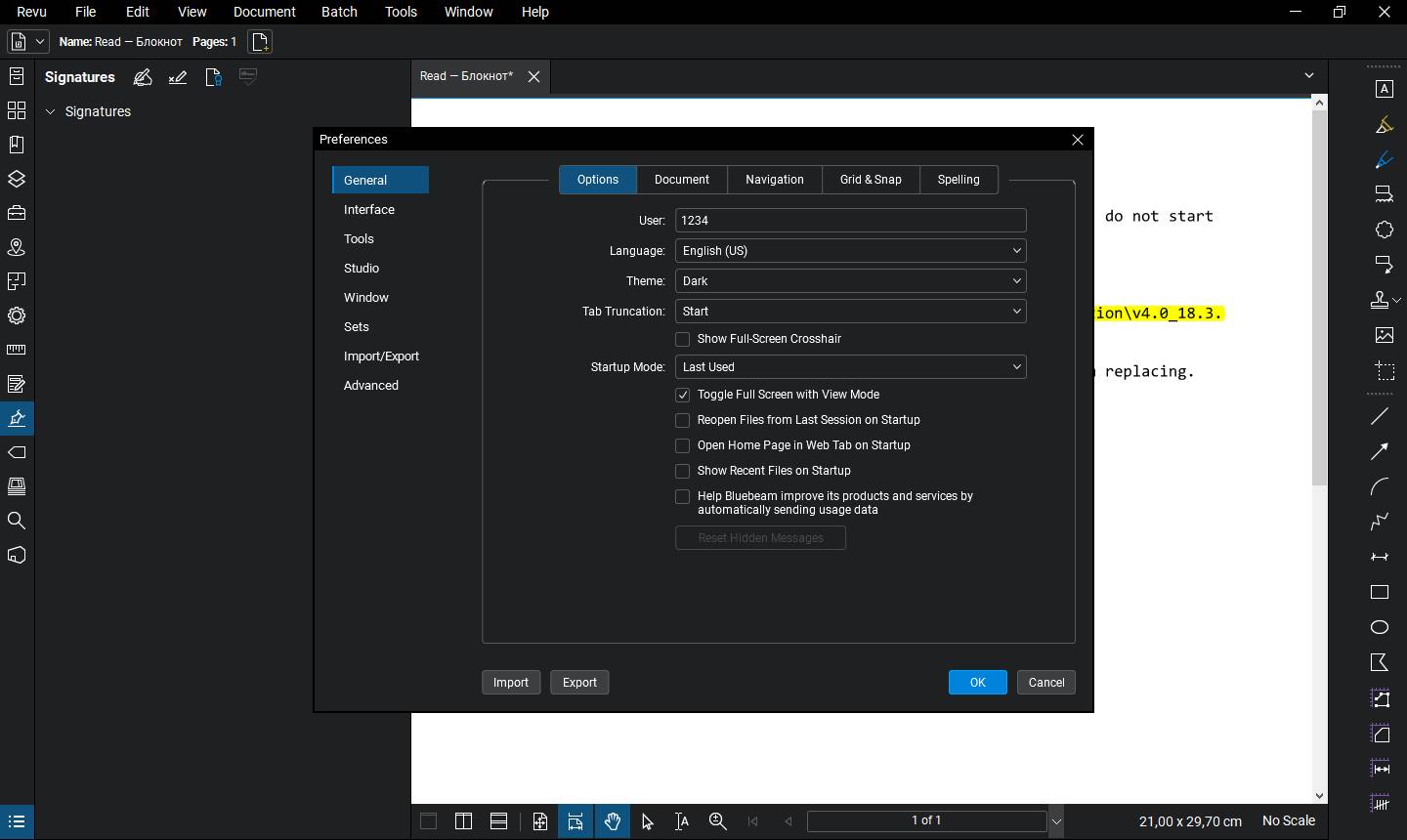Click the OK button
Image resolution: width=1407 pixels, height=840 pixels.
[x=978, y=683]
